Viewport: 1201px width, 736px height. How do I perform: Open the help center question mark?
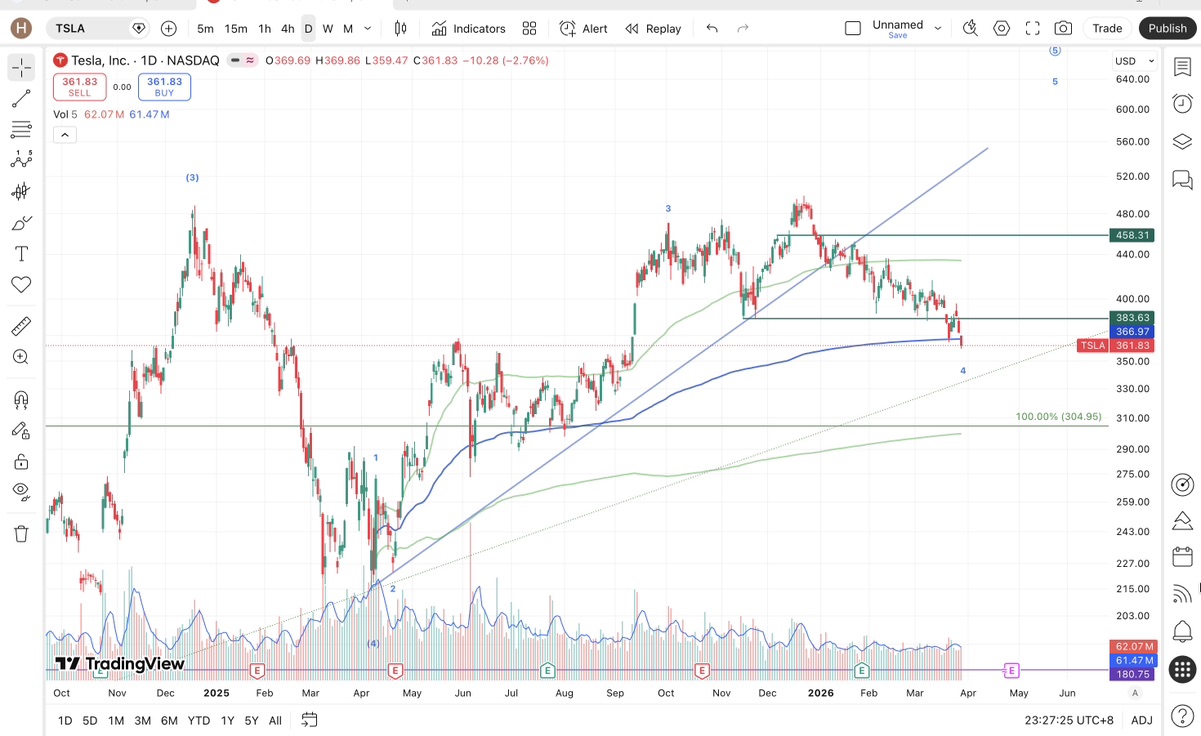(x=1182, y=715)
